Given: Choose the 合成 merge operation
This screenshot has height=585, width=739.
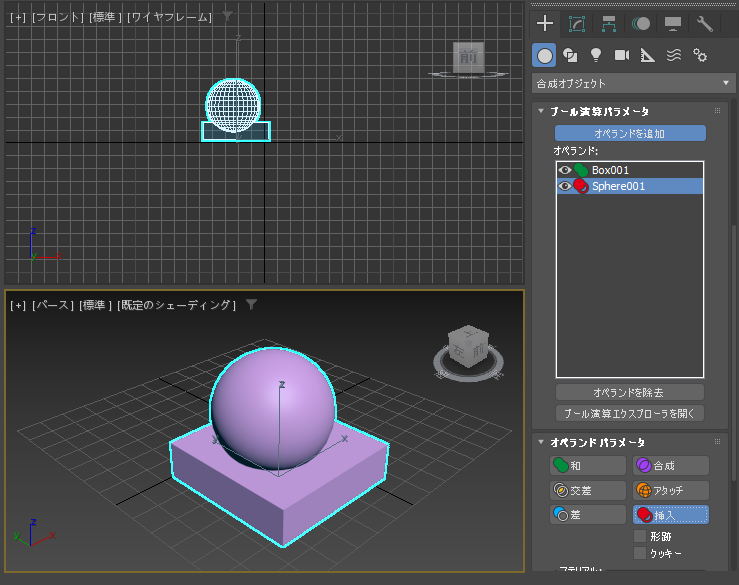Looking at the screenshot, I should point(671,466).
